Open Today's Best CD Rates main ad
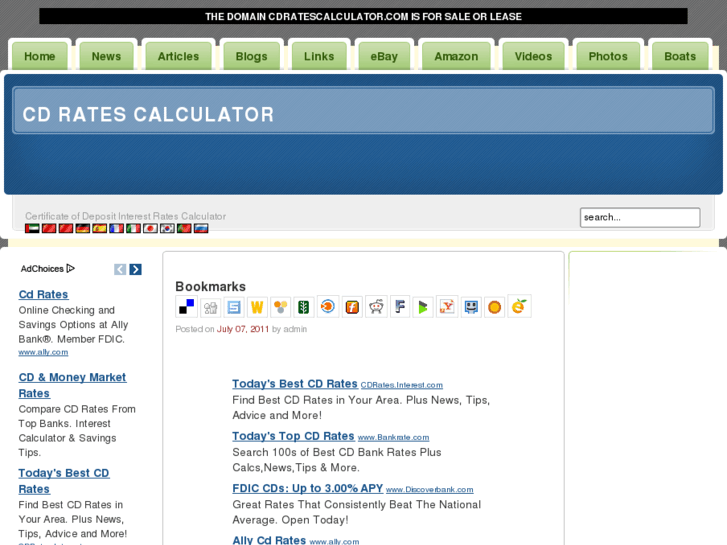This screenshot has width=727, height=545. pos(295,384)
